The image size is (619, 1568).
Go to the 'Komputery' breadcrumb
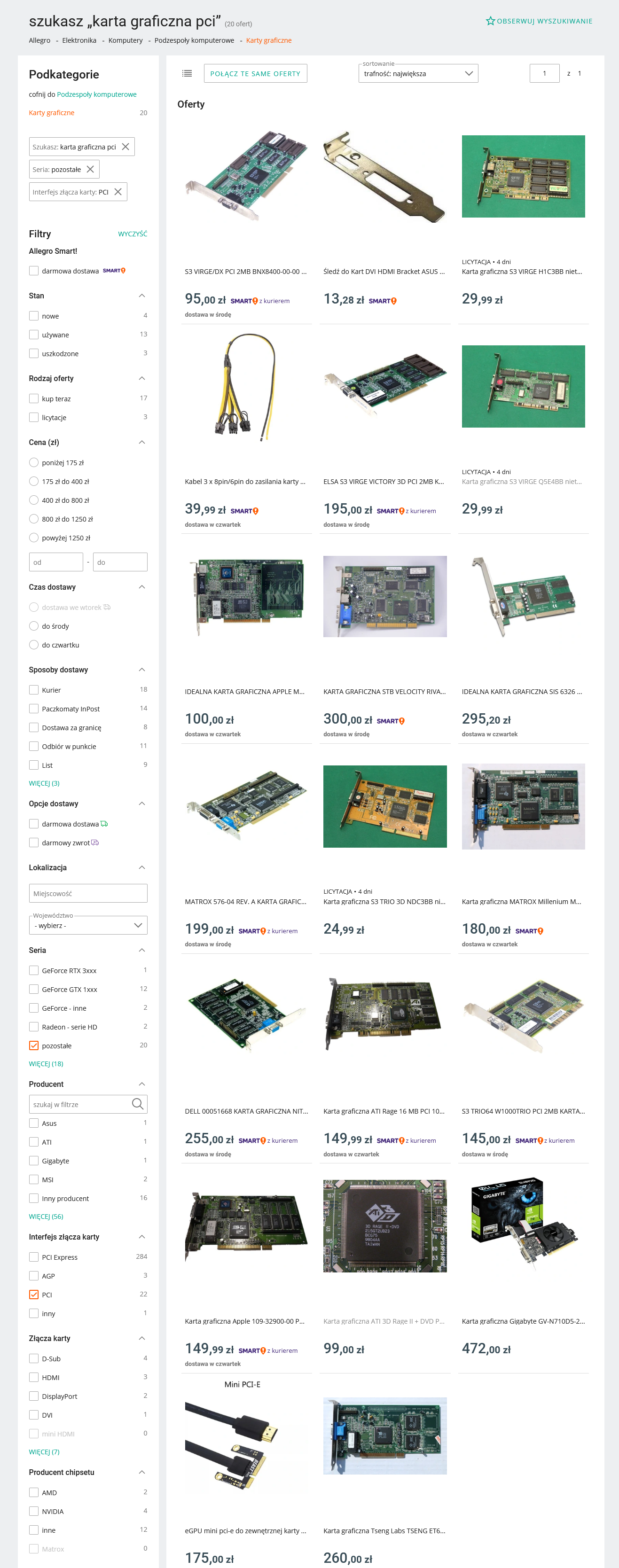(125, 41)
